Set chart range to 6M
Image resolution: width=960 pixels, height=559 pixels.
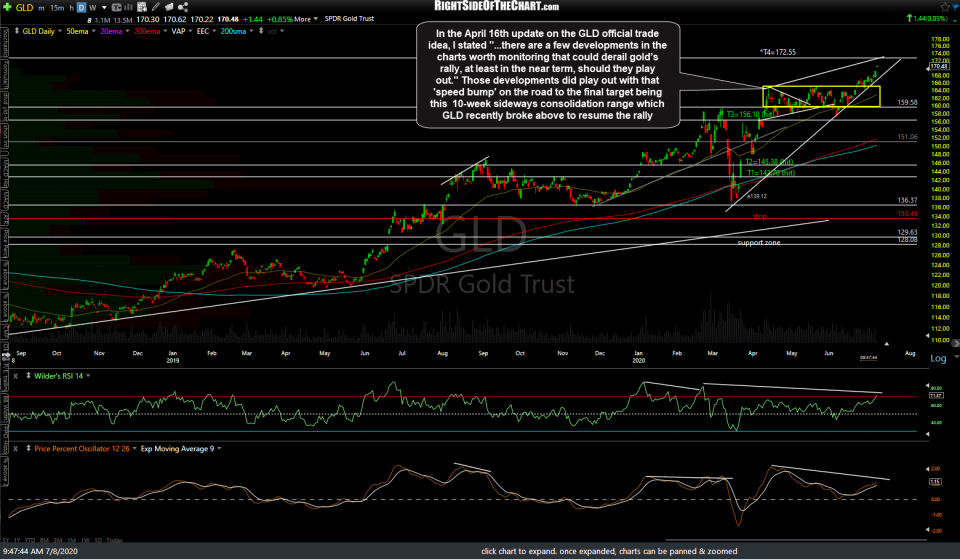44,540
